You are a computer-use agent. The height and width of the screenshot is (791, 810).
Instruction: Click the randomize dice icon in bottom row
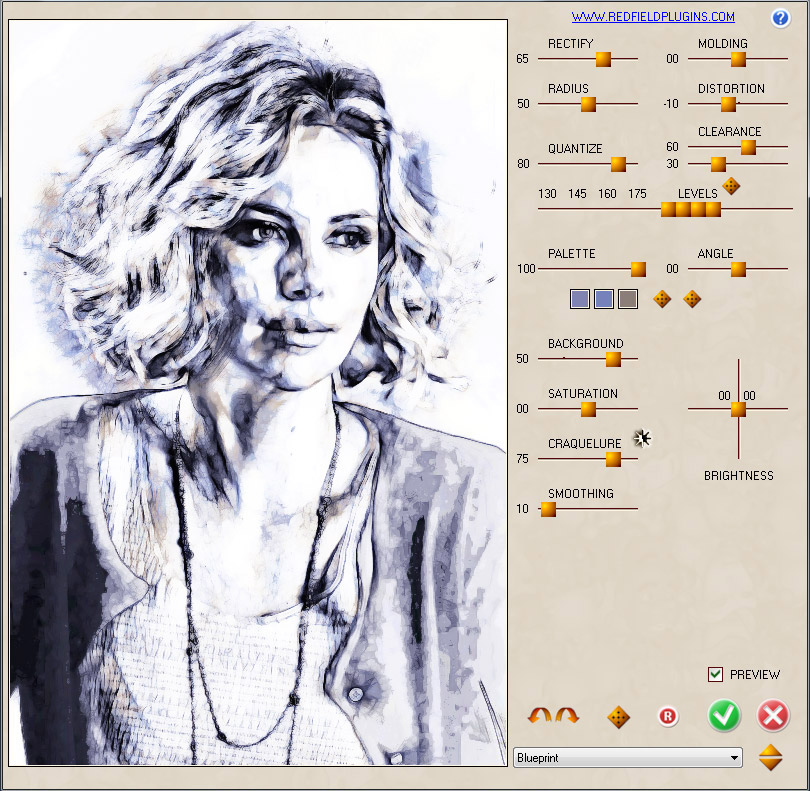(618, 717)
